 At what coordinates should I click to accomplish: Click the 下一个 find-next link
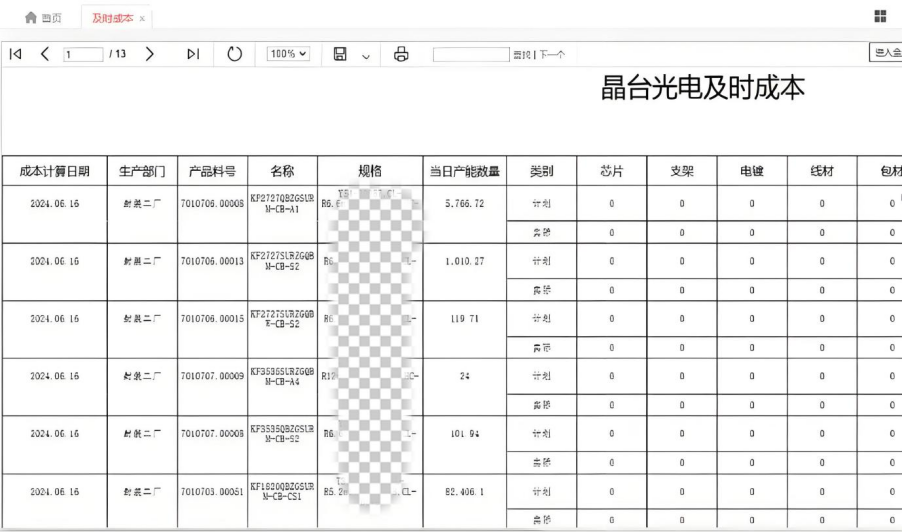(x=552, y=55)
